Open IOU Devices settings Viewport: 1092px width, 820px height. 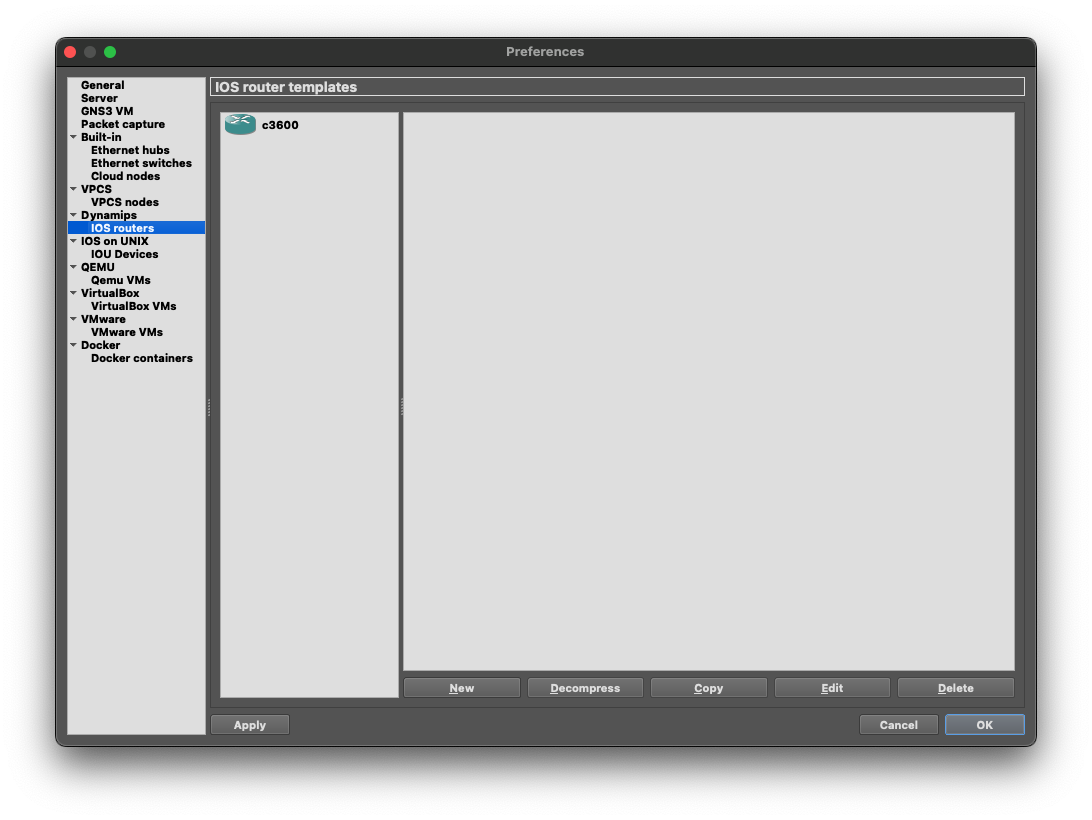pyautogui.click(x=122, y=254)
